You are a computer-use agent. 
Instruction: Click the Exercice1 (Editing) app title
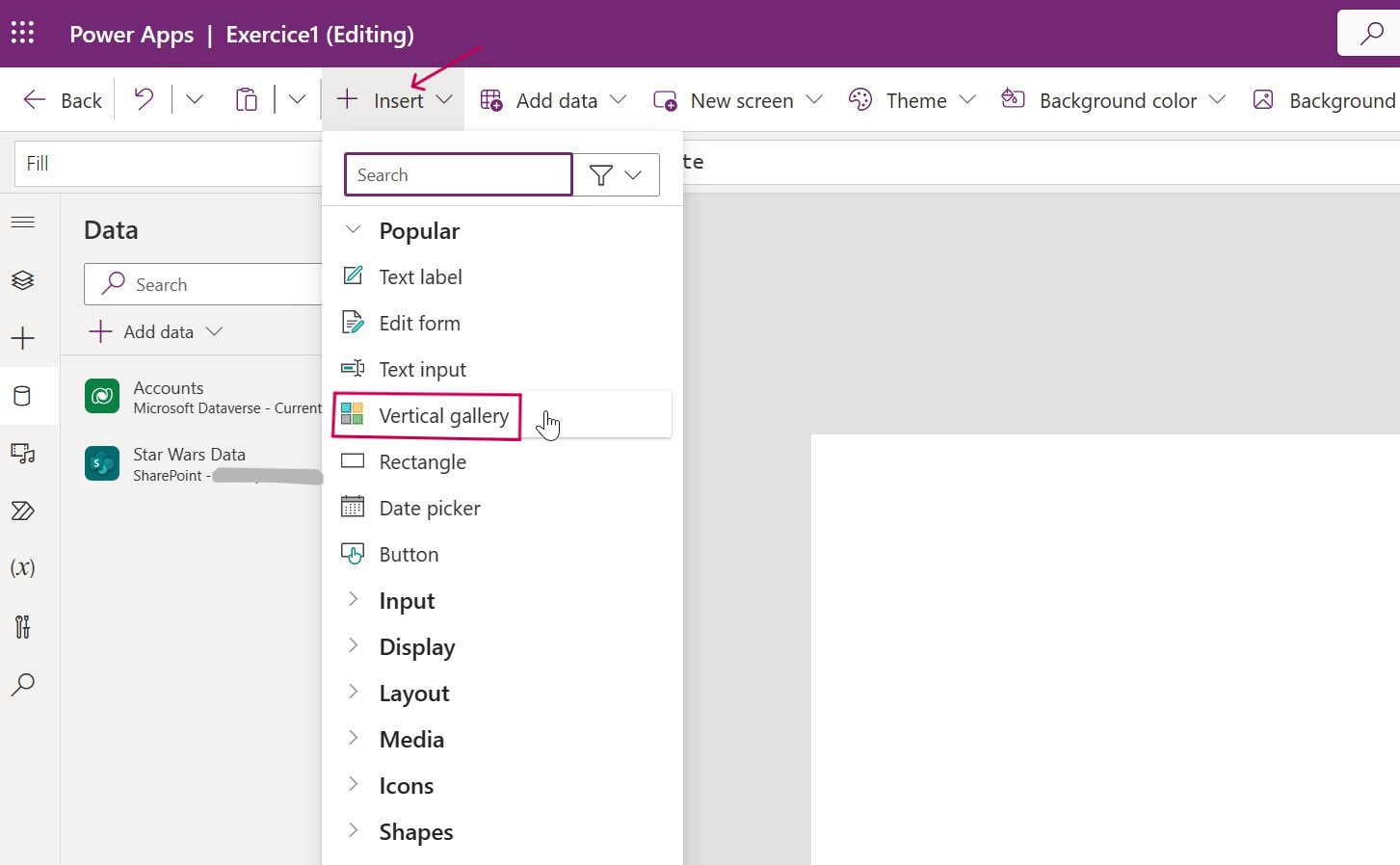point(320,34)
